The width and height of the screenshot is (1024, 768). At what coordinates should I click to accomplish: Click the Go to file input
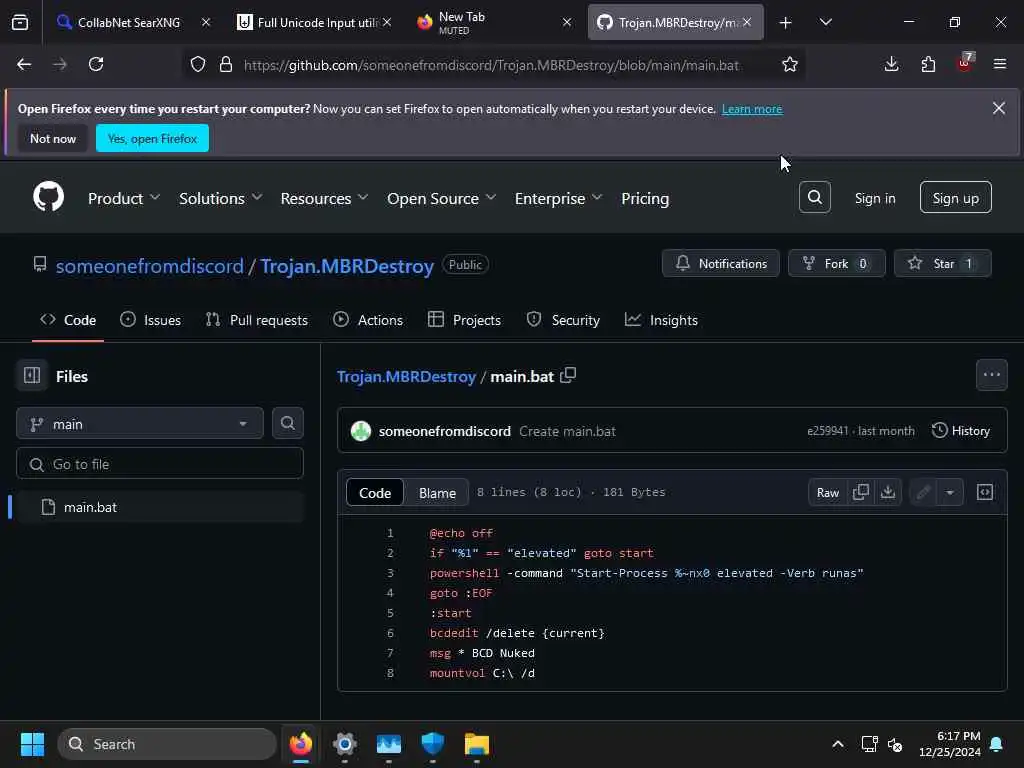160,464
